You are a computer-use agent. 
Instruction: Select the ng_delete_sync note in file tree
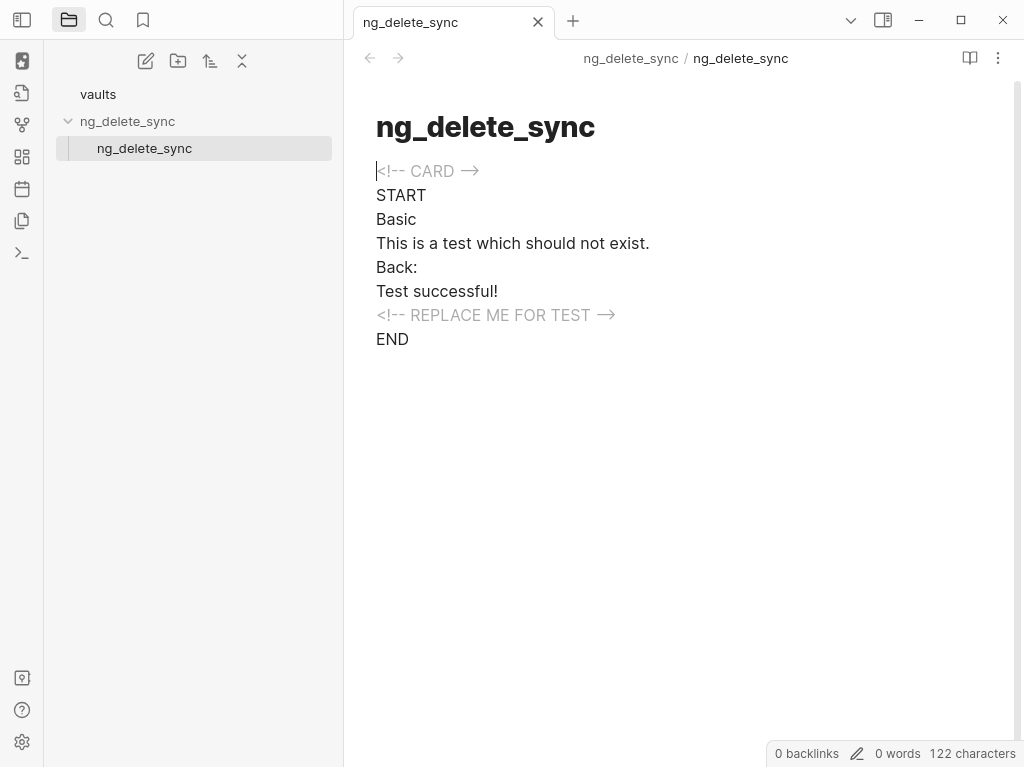click(x=144, y=148)
